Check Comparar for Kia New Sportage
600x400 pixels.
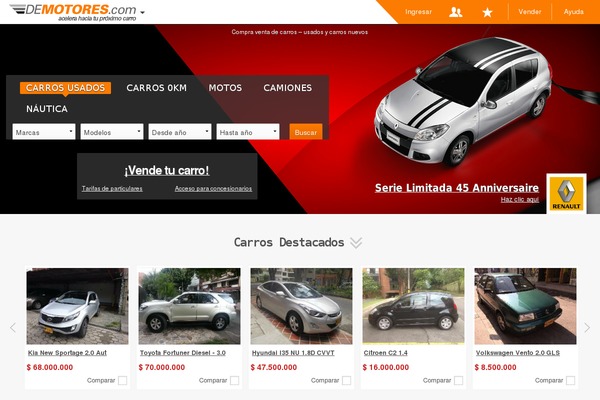[122, 380]
